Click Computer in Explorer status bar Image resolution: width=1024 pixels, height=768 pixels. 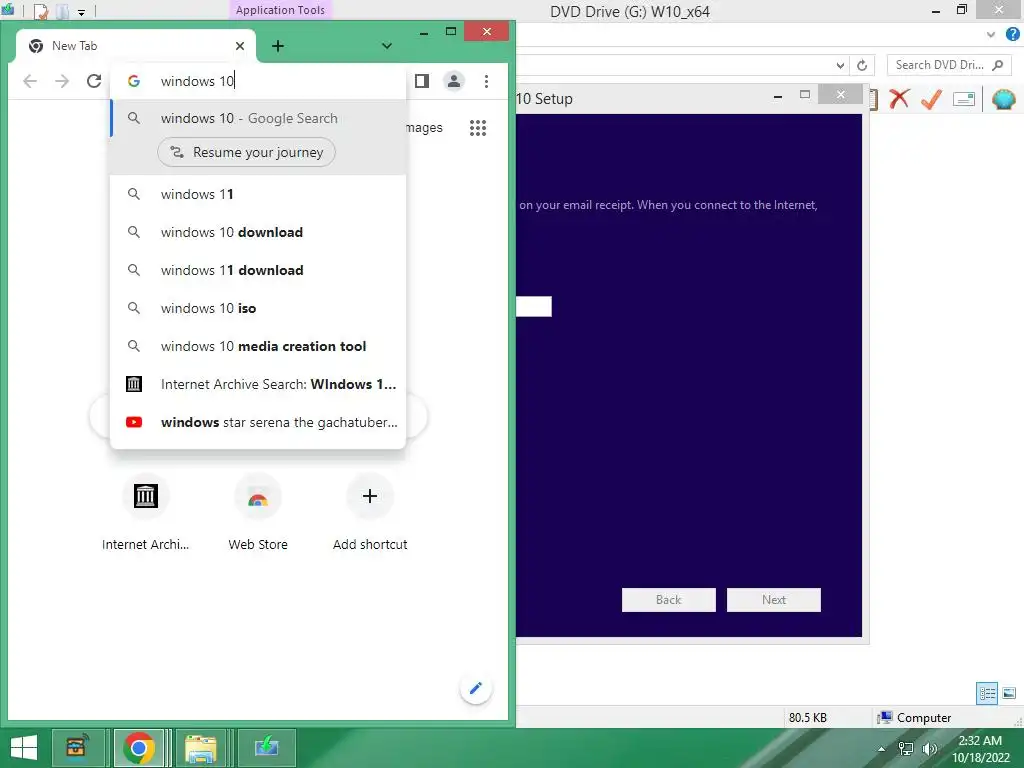pyautogui.click(x=914, y=718)
